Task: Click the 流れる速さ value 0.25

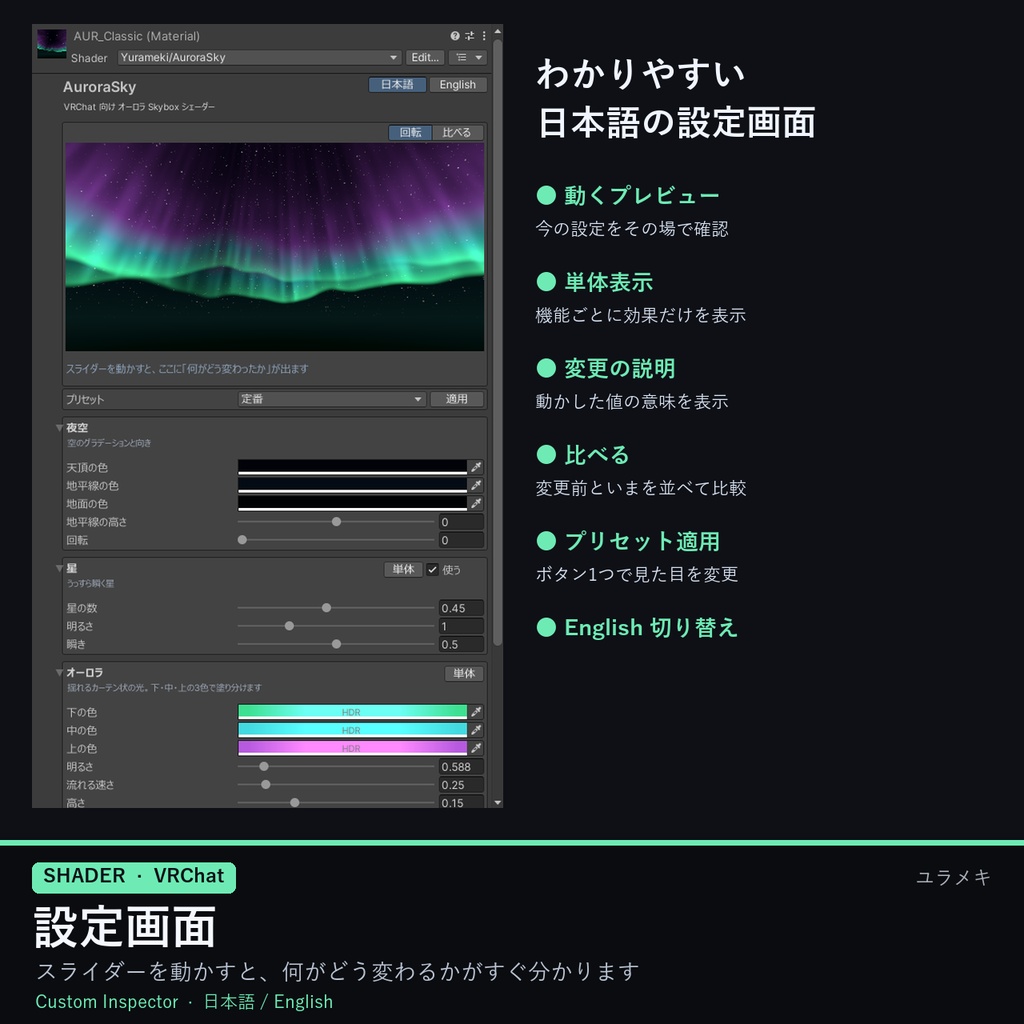Action: [461, 785]
